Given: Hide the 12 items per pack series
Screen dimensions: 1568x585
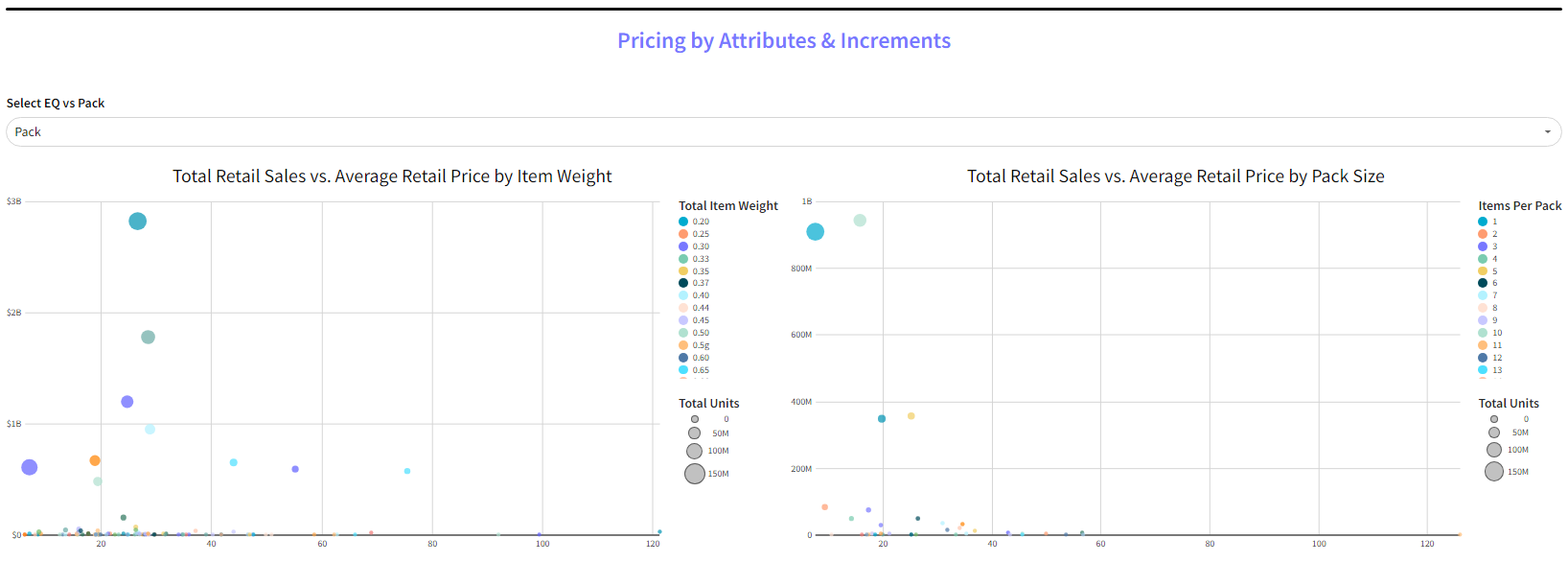Looking at the screenshot, I should [1497, 358].
